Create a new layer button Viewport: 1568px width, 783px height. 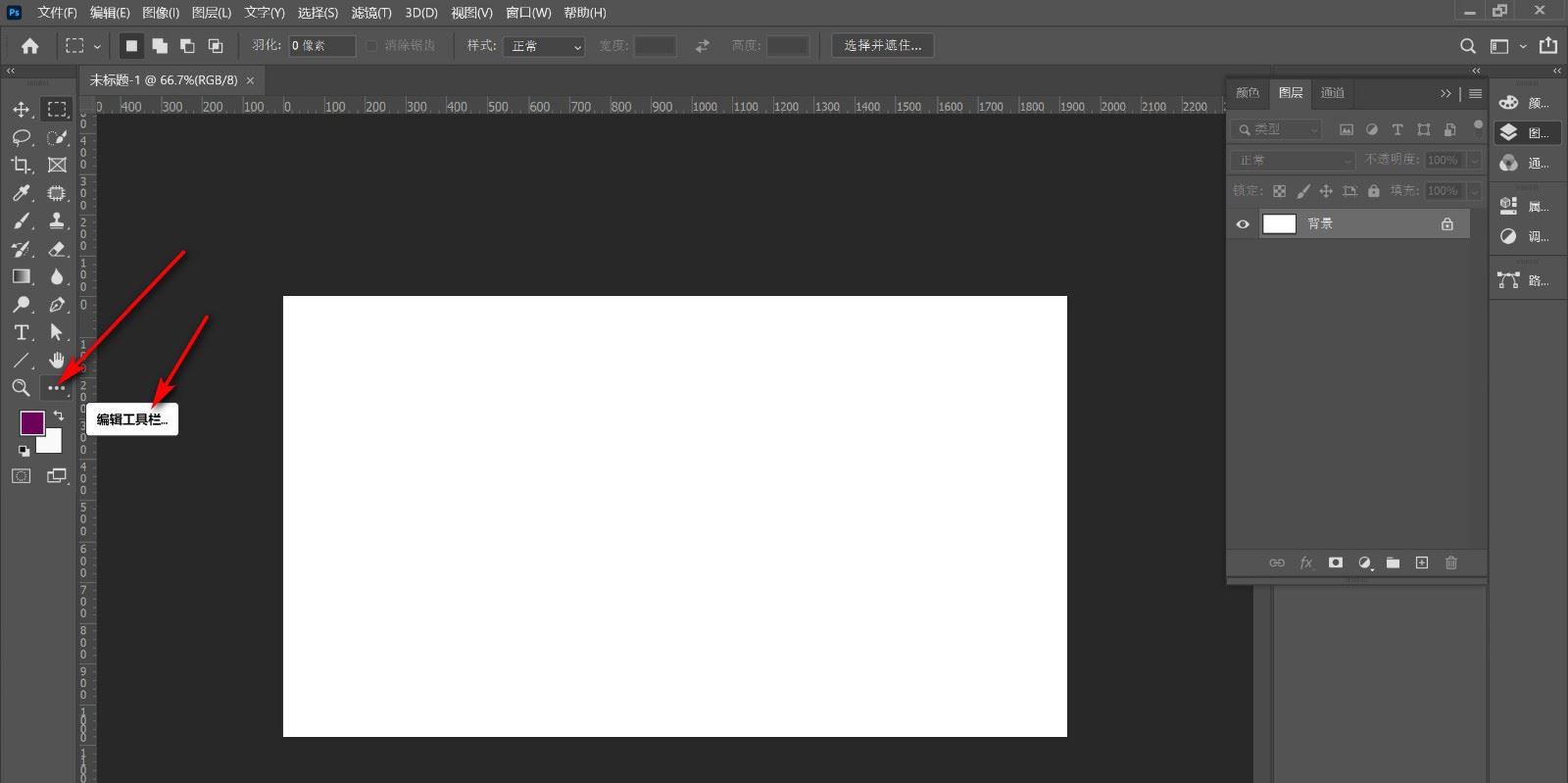click(1422, 563)
